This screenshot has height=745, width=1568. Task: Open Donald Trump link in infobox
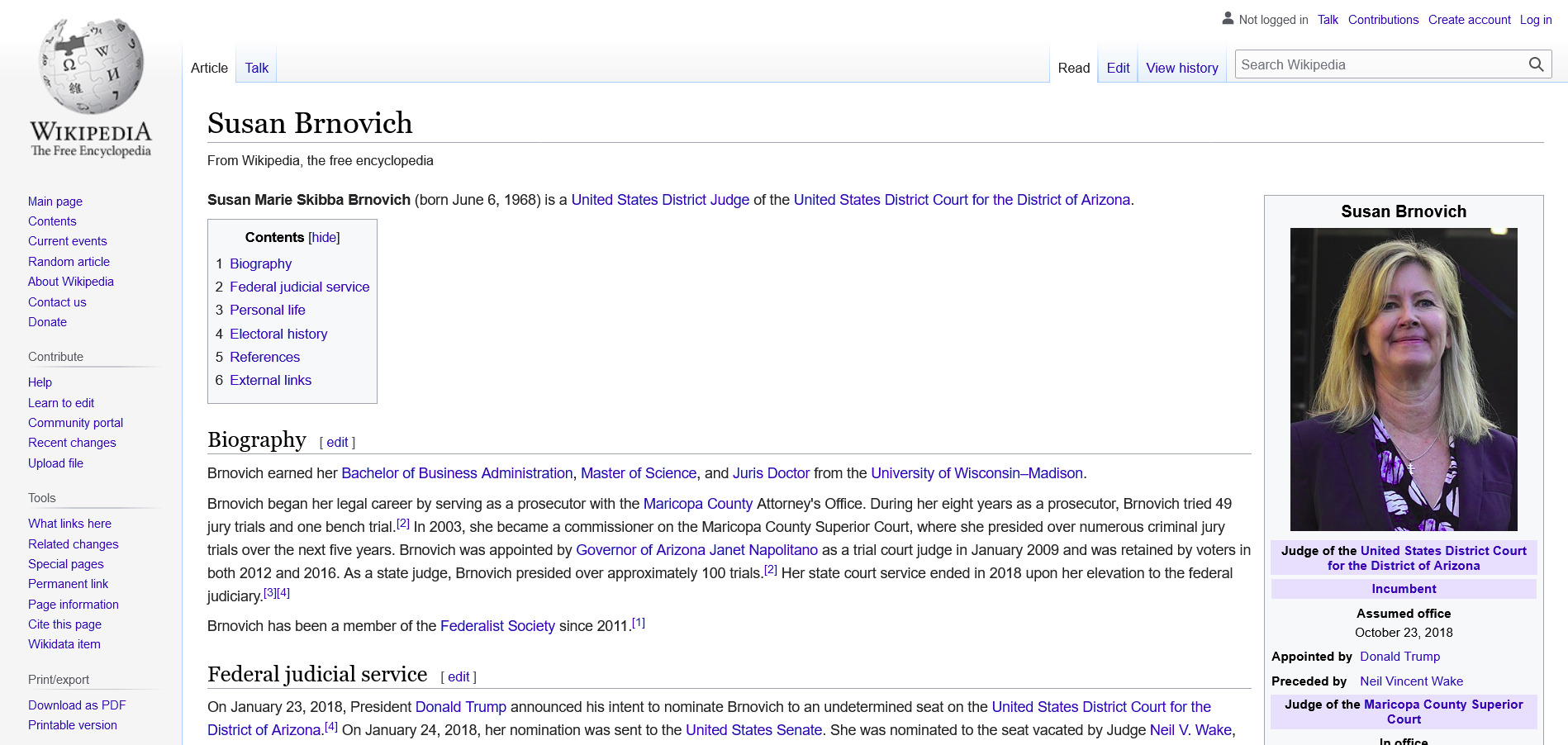pyautogui.click(x=1399, y=657)
